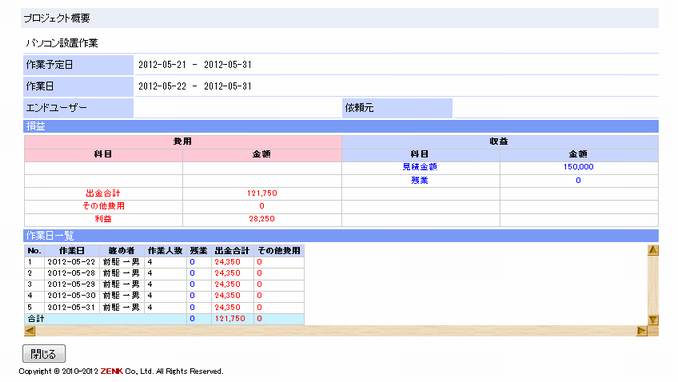Click the 出金合計 column header in work list
The height and width of the screenshot is (382, 678).
[232, 250]
